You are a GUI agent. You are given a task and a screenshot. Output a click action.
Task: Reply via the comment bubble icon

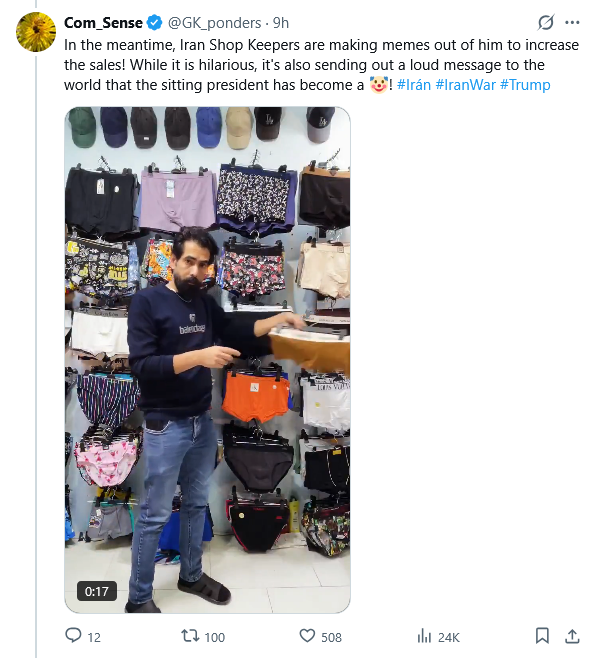tap(73, 636)
